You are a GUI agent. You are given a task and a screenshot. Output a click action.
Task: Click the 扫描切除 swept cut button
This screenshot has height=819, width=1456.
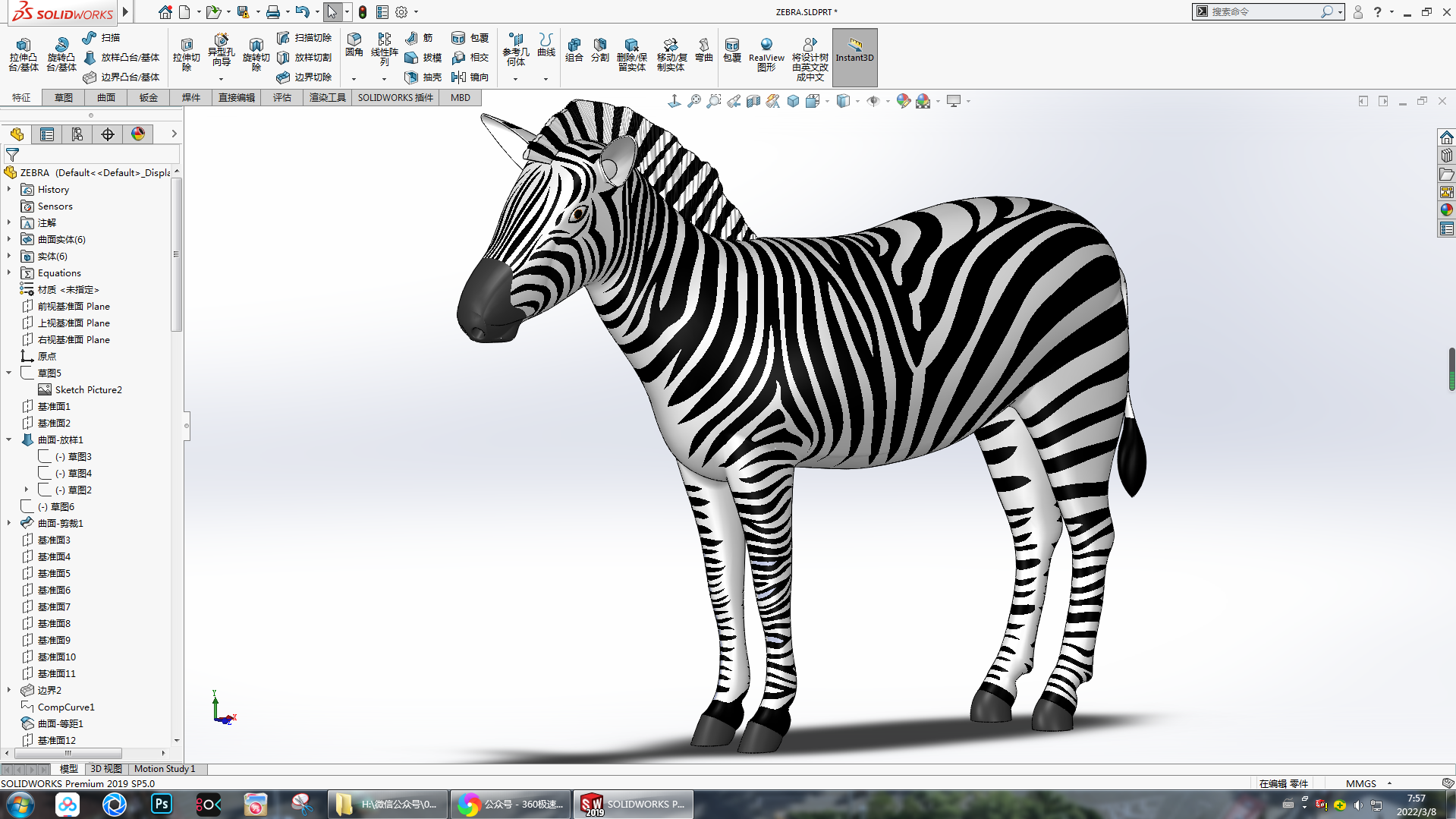pos(304,38)
